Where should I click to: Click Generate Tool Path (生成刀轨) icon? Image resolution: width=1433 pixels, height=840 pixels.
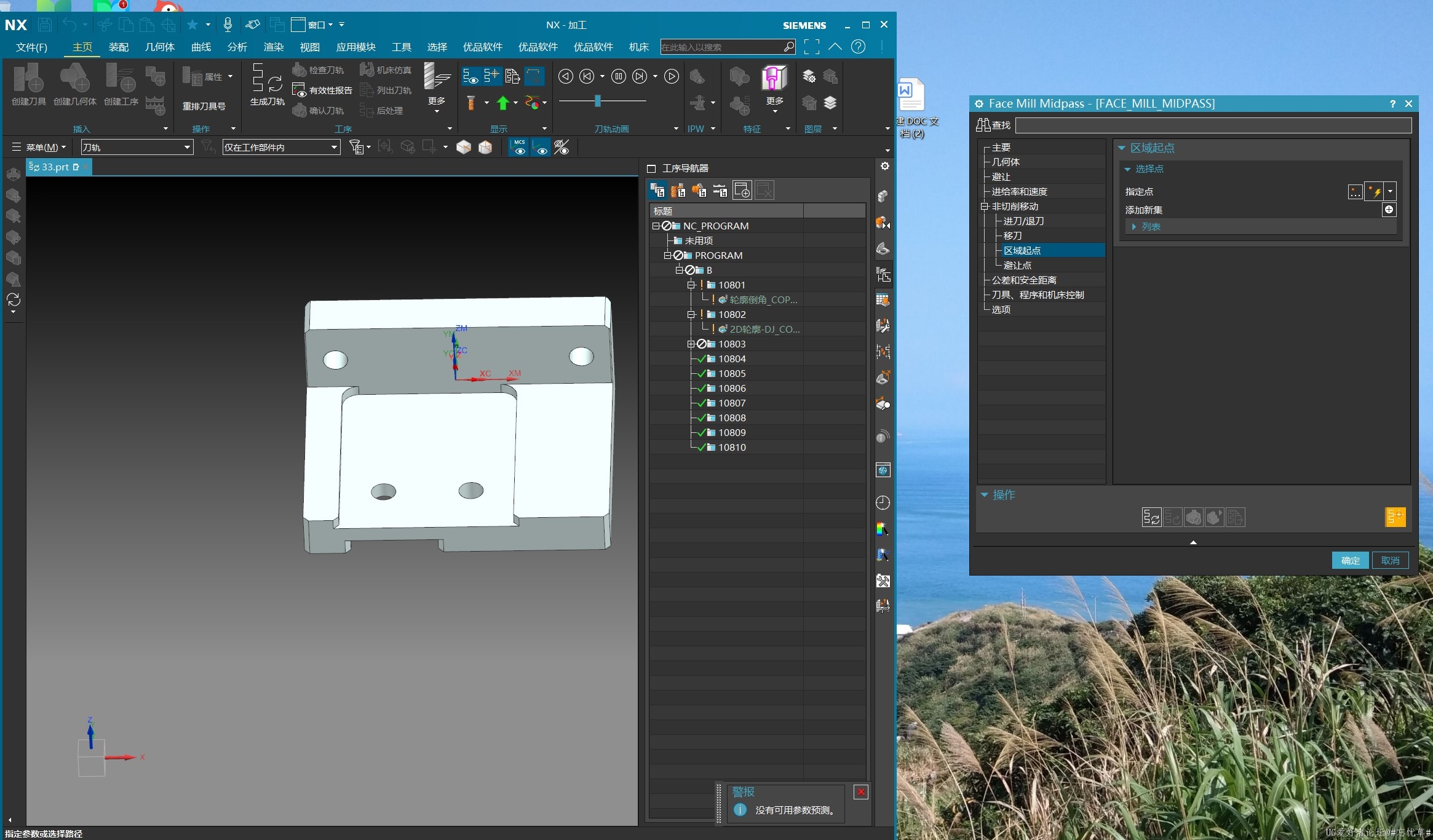[x=267, y=78]
